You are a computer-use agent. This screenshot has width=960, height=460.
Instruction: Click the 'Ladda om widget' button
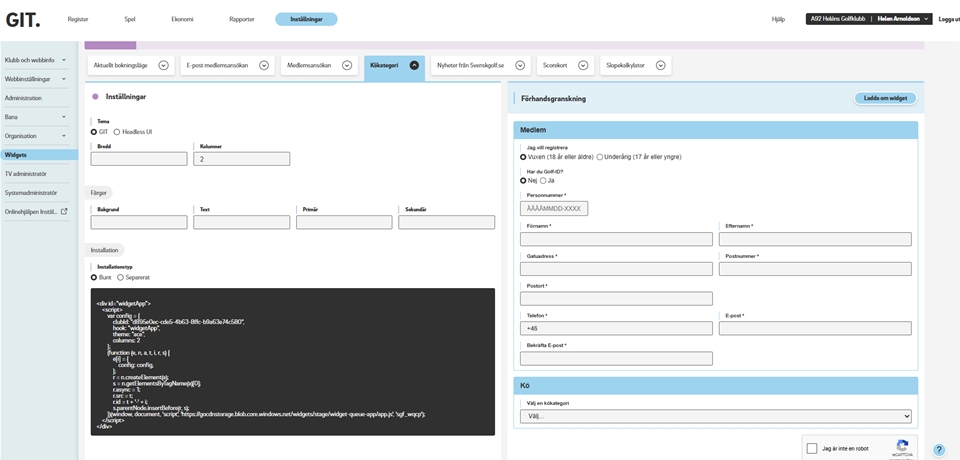click(x=885, y=98)
